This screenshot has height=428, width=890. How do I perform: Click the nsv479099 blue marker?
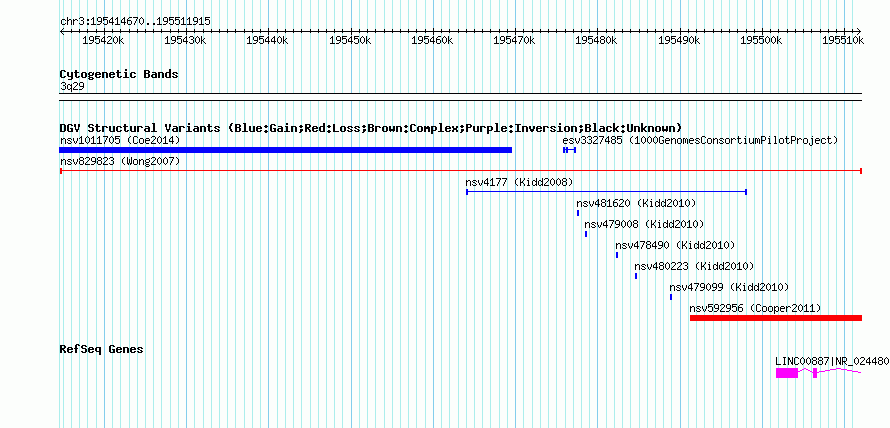click(671, 297)
